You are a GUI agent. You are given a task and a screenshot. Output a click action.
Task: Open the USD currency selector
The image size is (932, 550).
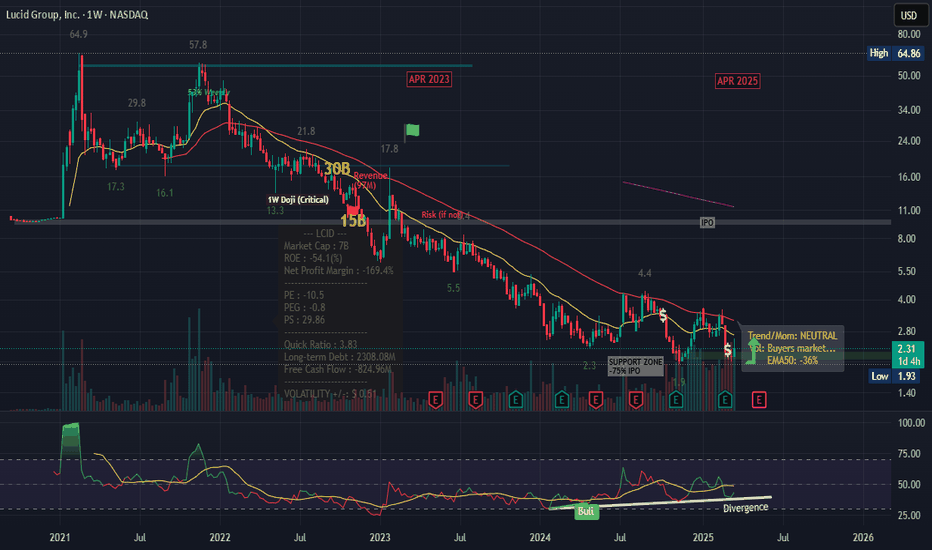908,15
